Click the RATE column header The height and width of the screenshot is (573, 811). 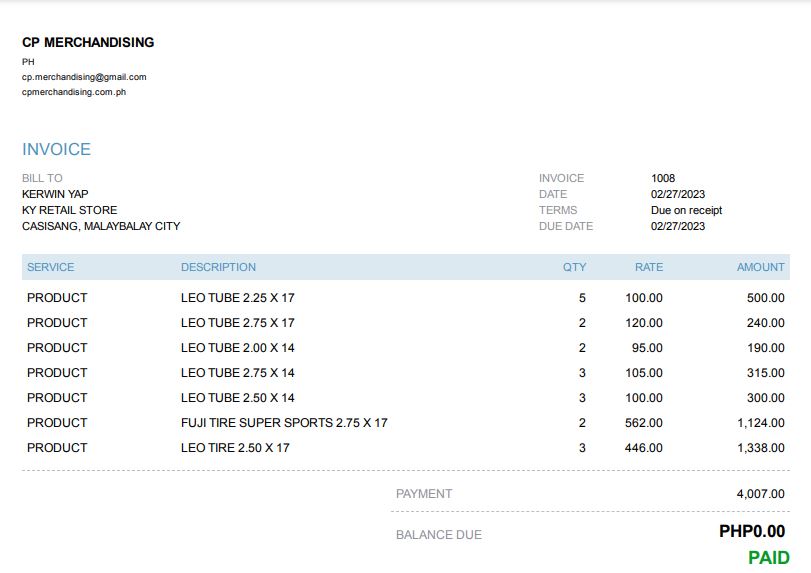point(649,267)
